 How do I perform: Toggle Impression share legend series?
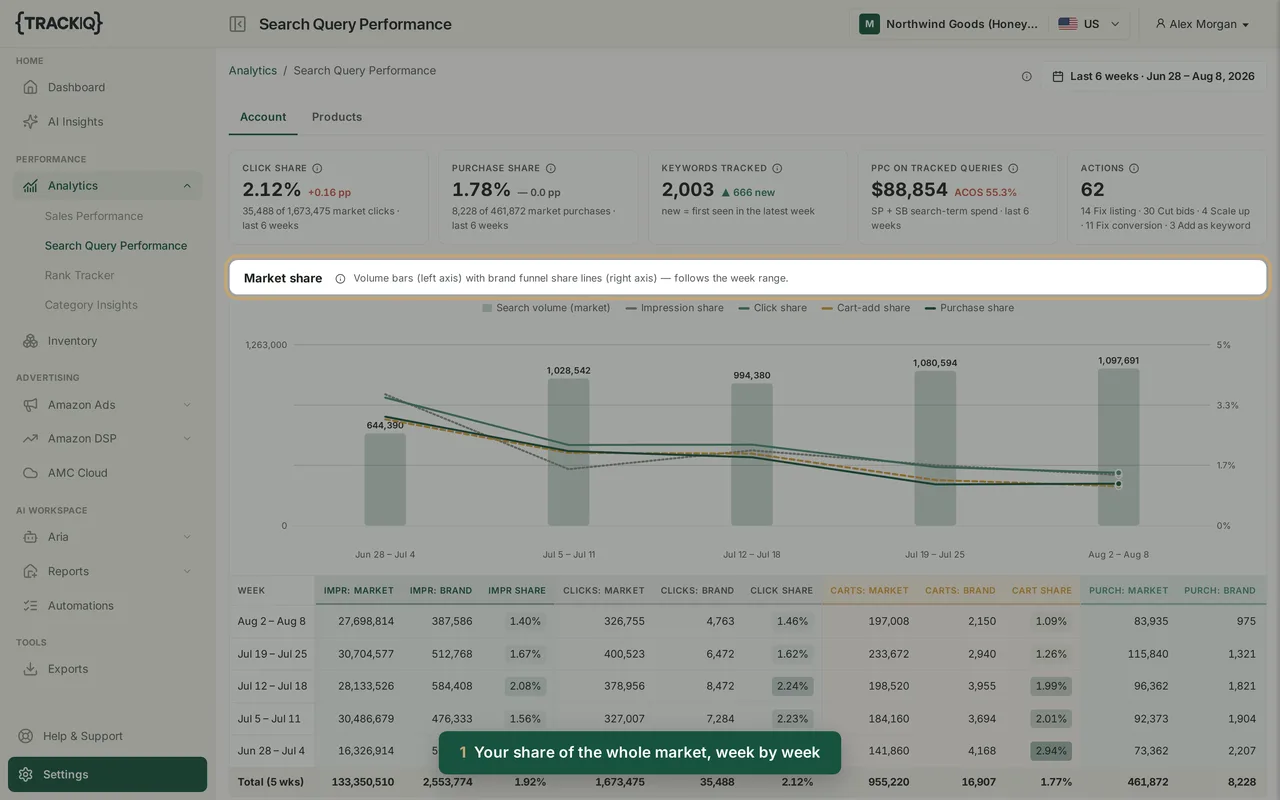point(674,308)
